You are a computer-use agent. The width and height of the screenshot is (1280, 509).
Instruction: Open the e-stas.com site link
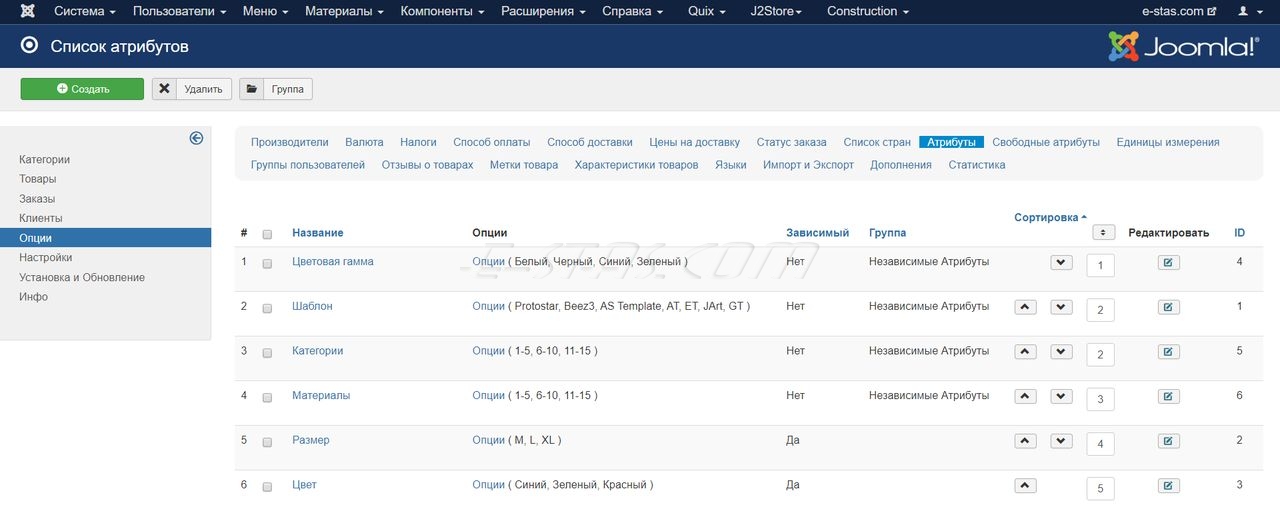pyautogui.click(x=1179, y=11)
